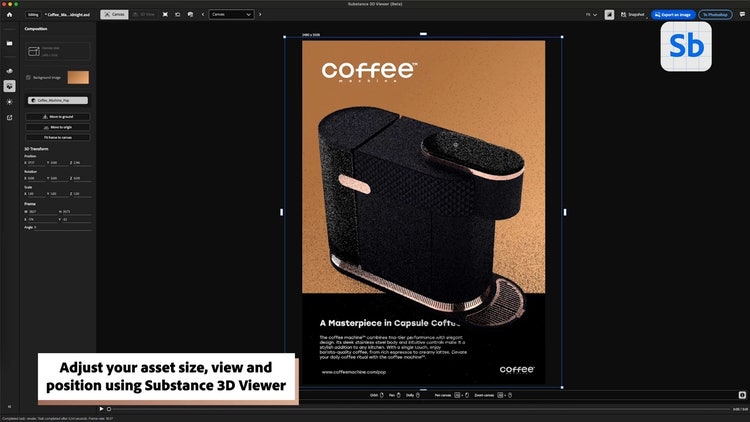
Task: Open the canvas panel icon in sidebar
Action: pos(9,44)
